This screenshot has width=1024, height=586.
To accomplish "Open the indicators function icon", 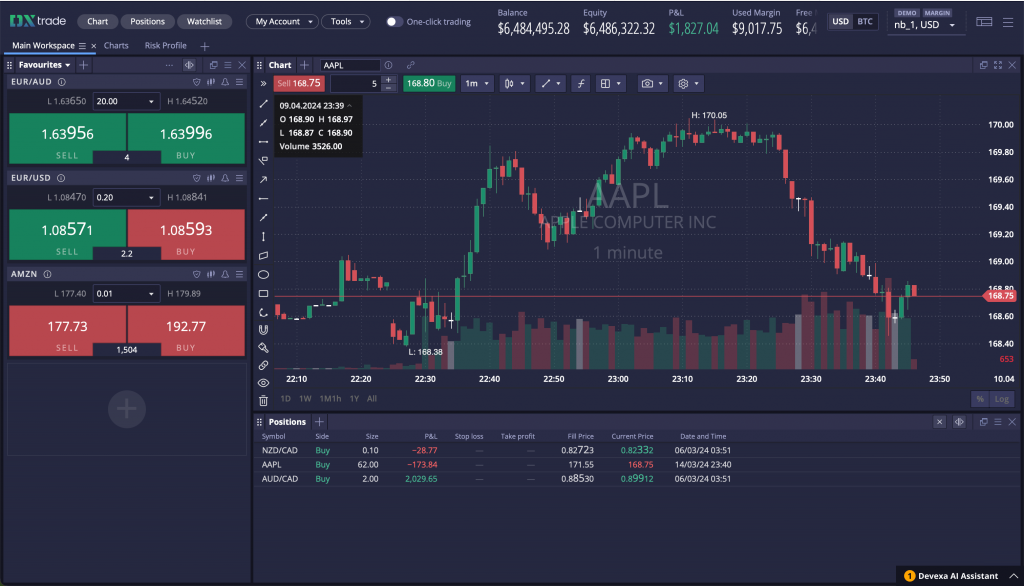I will click(581, 84).
